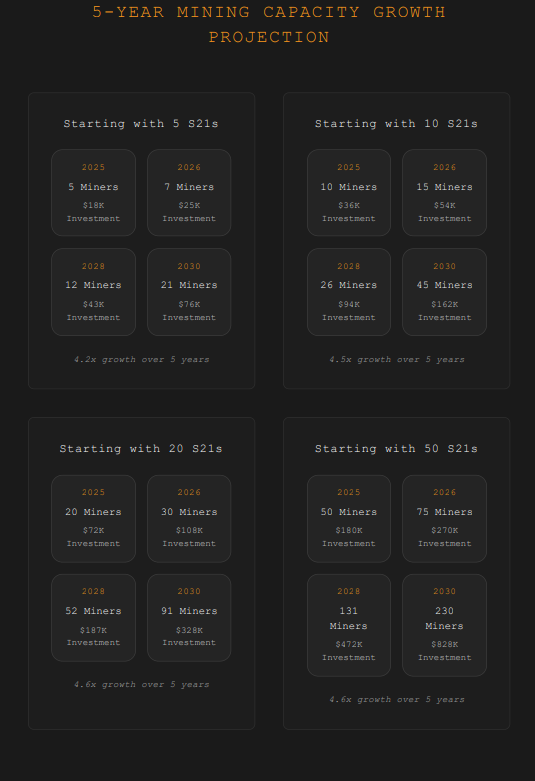Click the 2028 year label above '52 Miners'

pyautogui.click(x=93, y=591)
